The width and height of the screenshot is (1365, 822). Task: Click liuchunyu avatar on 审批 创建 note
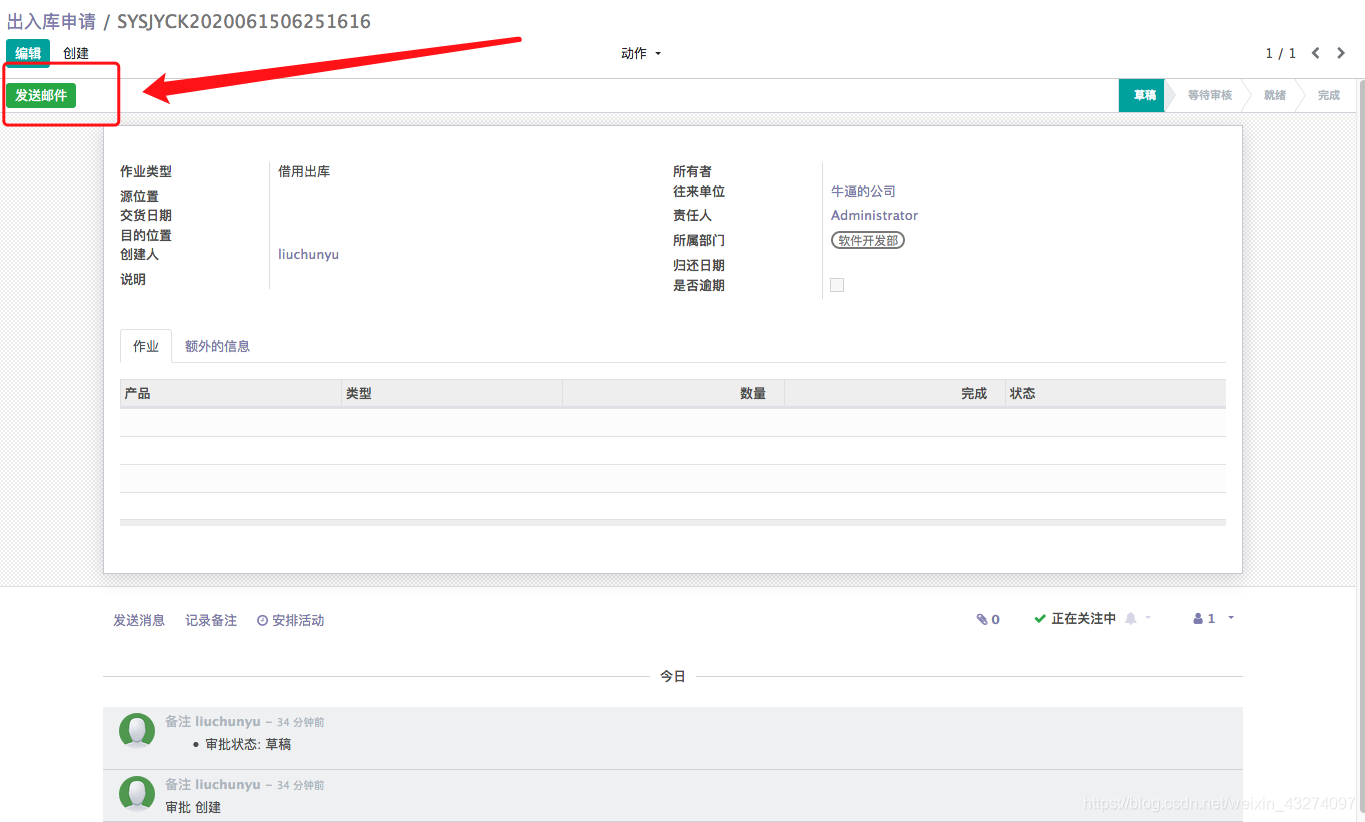pos(137,794)
